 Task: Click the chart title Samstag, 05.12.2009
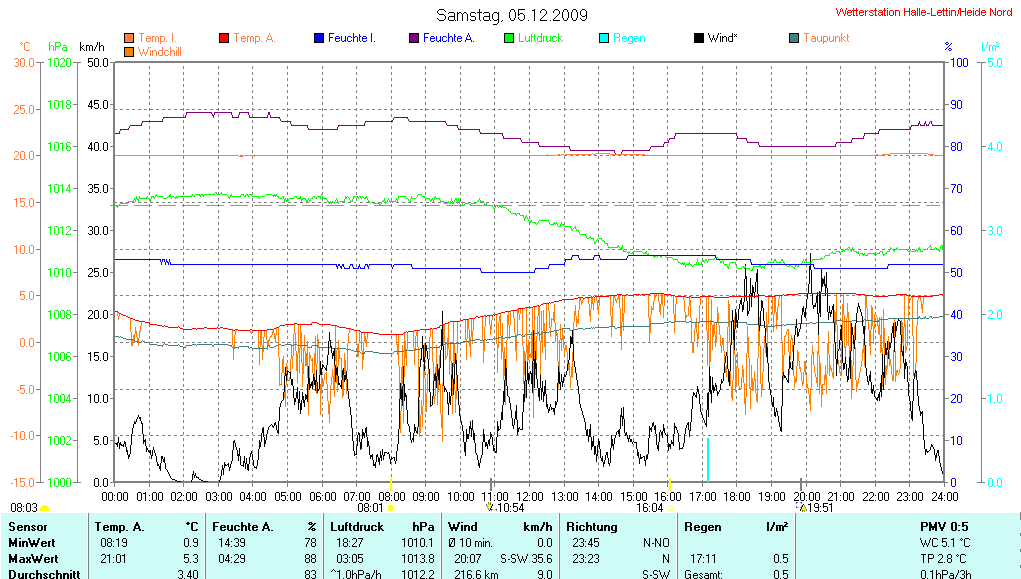coord(512,15)
